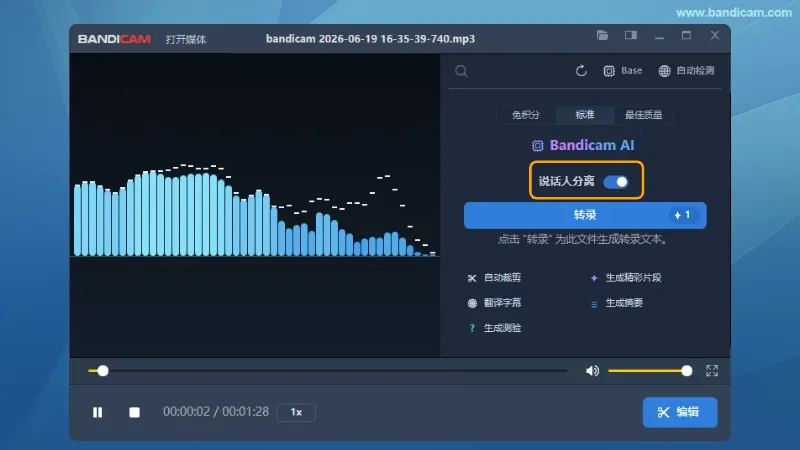Image resolution: width=800 pixels, height=450 pixels.
Task: Click the 编辑 button
Action: tap(680, 412)
